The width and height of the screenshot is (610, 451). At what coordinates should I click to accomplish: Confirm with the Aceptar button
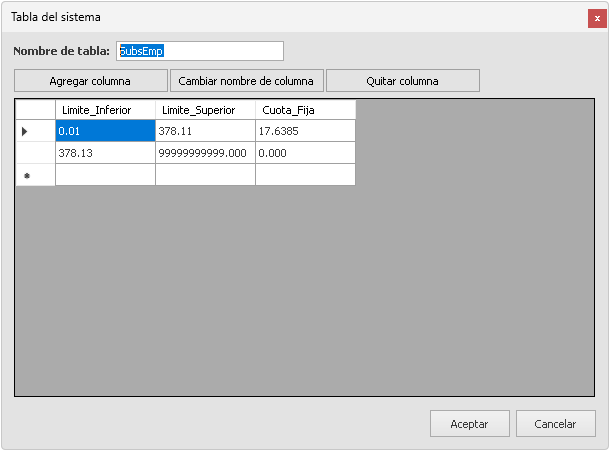[469, 424]
